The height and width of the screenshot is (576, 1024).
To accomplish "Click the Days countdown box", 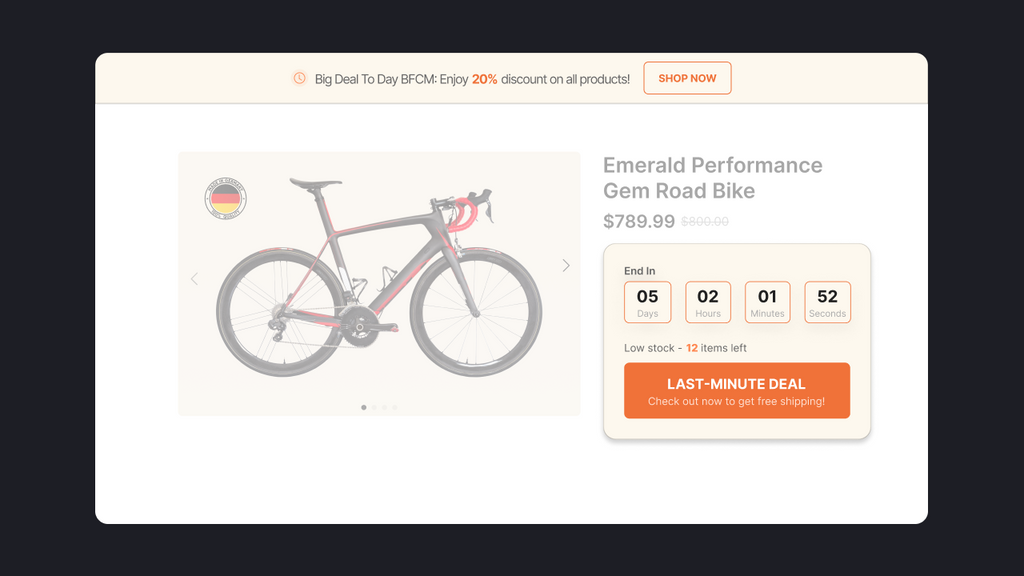I will coord(648,302).
